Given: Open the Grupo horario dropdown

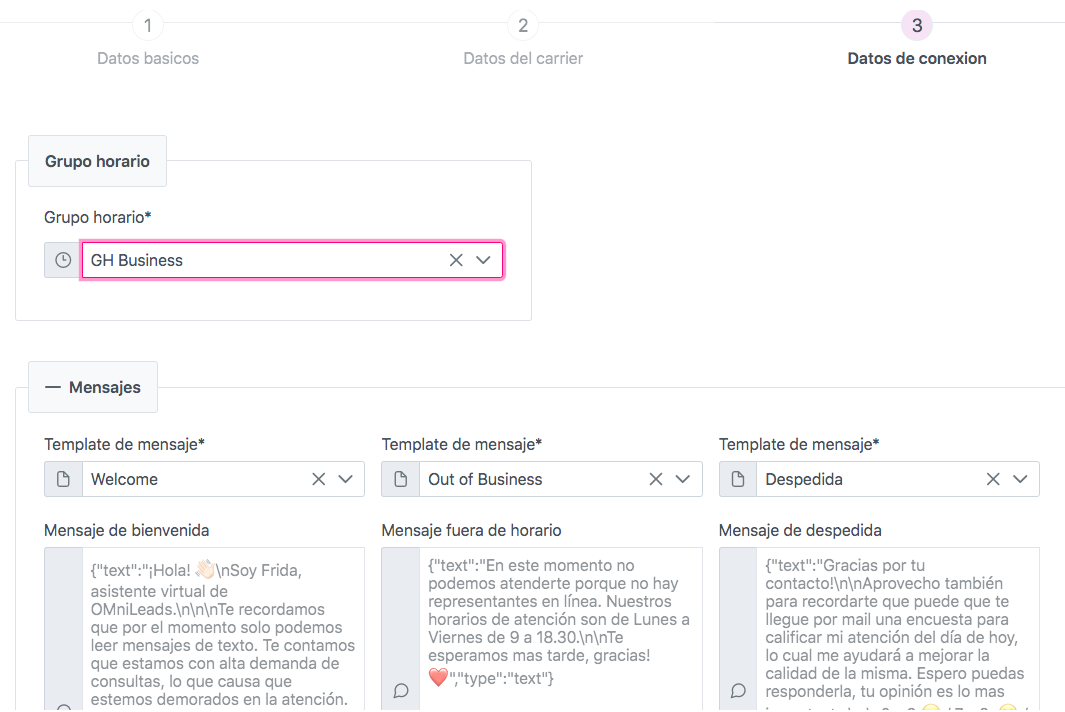Looking at the screenshot, I should pos(483,260).
